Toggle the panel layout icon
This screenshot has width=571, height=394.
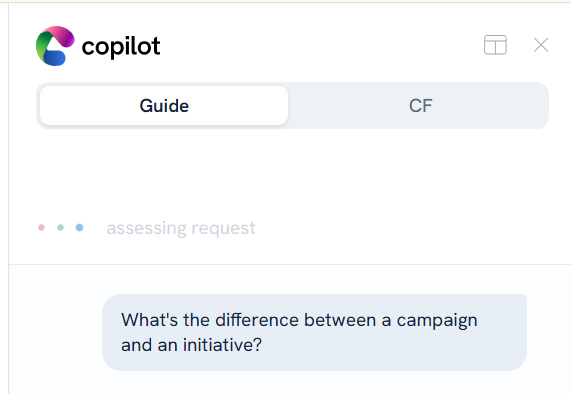(495, 45)
